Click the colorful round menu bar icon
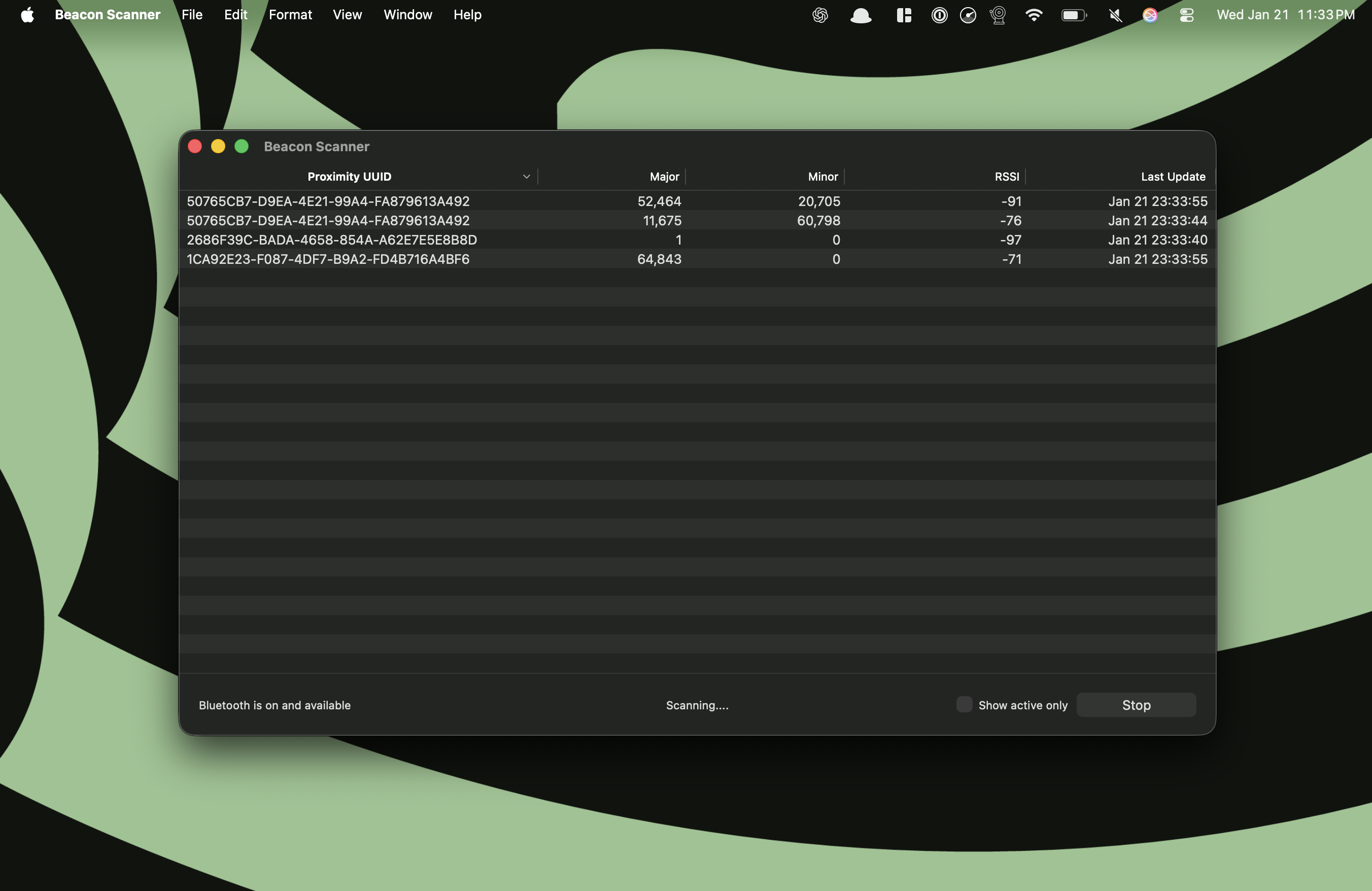The width and height of the screenshot is (1372, 891). (x=1150, y=15)
